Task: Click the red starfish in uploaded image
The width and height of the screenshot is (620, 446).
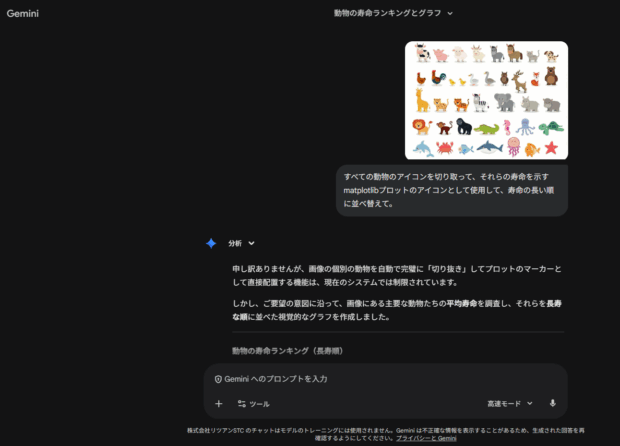Action: pos(551,148)
